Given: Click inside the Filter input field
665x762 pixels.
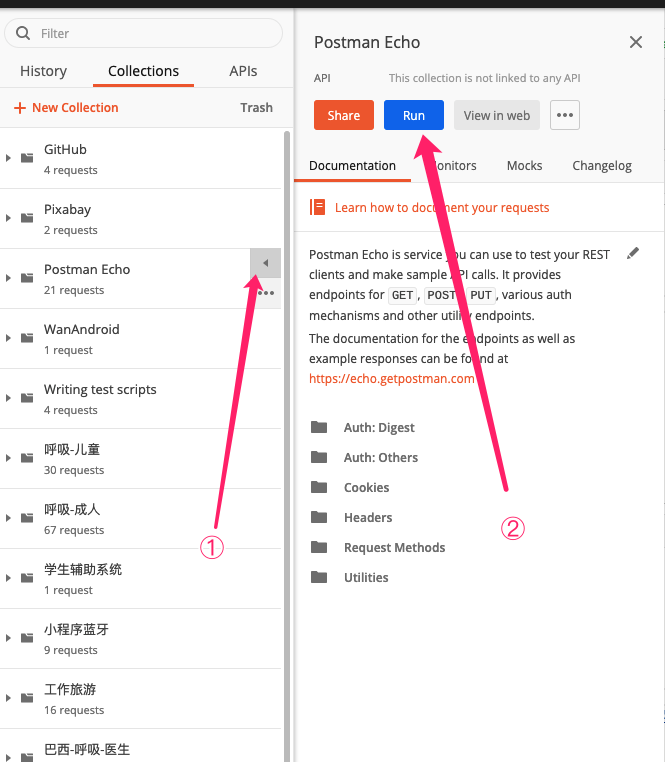Looking at the screenshot, I should [x=143, y=33].
